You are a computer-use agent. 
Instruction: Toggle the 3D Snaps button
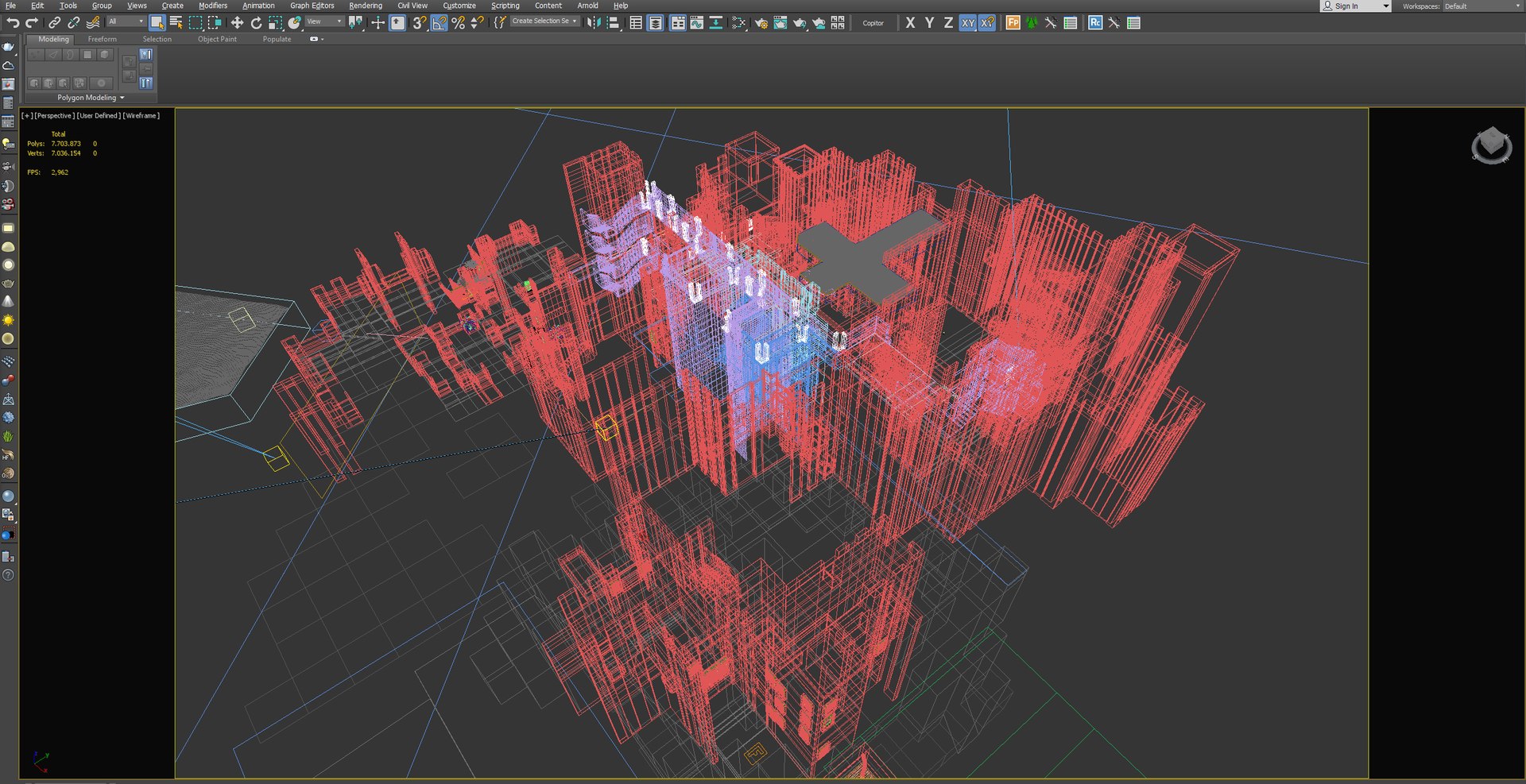point(420,23)
